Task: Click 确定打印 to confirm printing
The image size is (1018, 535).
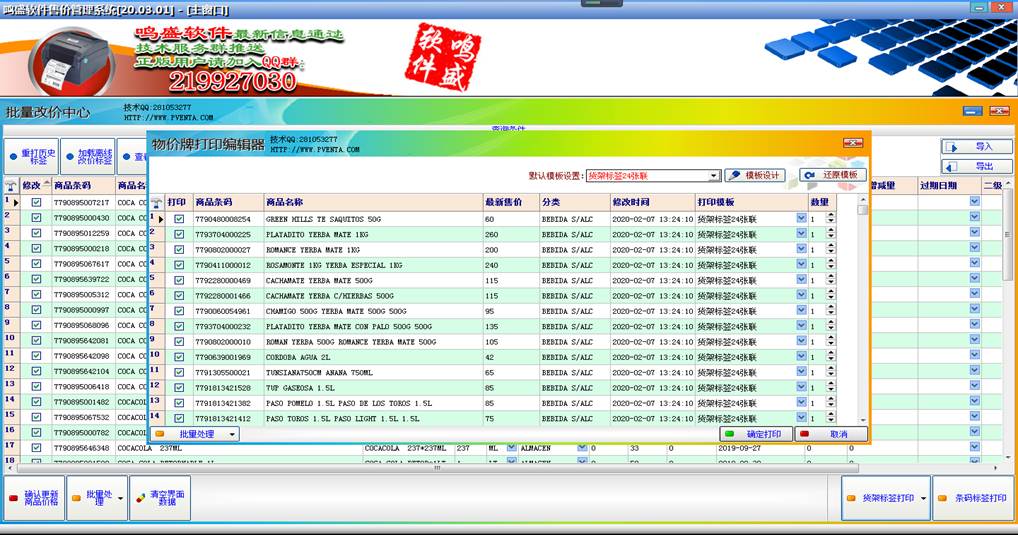Action: coord(756,435)
